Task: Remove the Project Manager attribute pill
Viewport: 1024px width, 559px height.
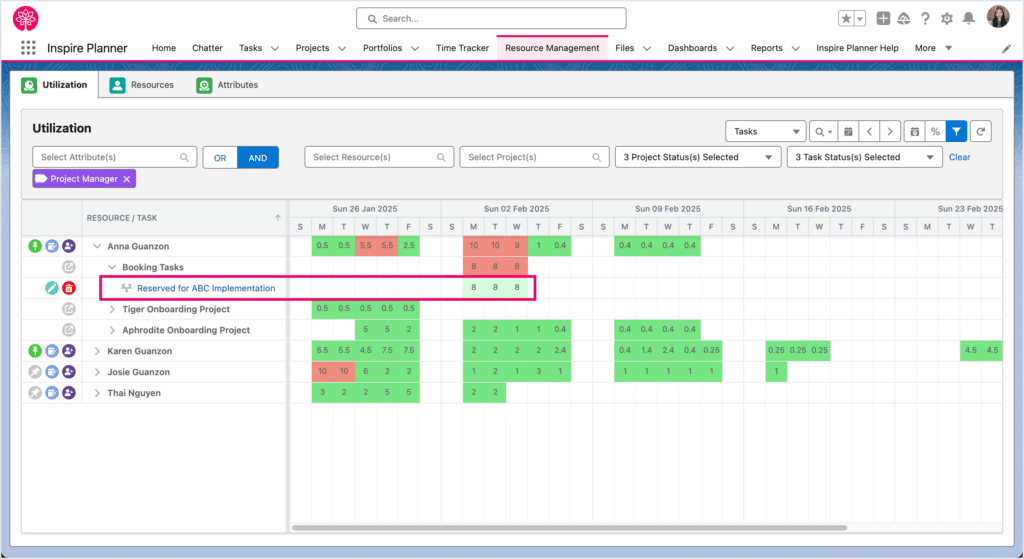Action: [x=127, y=179]
